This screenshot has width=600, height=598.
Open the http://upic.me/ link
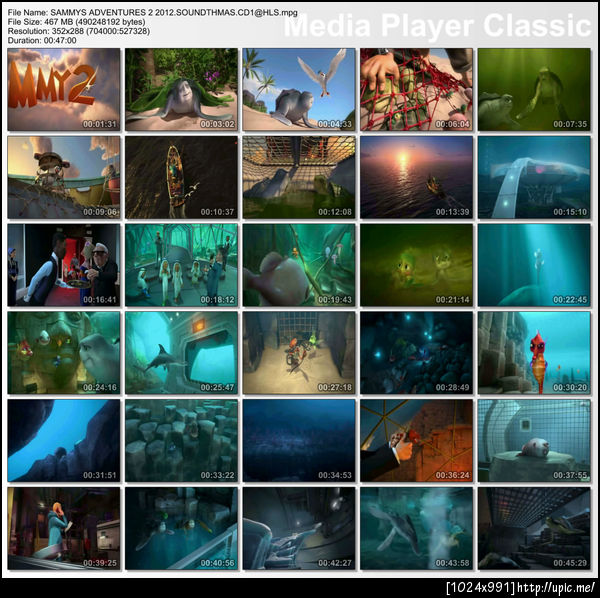(556, 587)
